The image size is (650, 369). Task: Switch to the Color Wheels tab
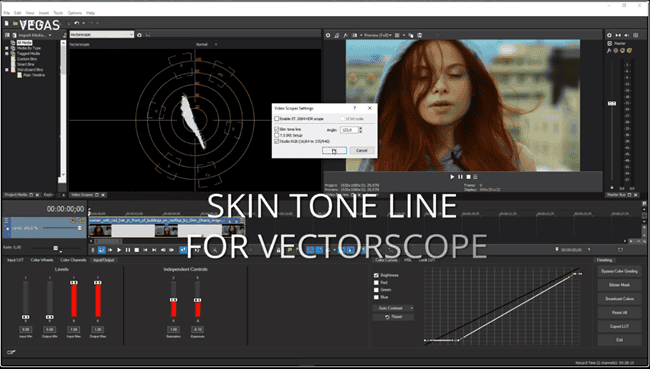click(x=42, y=260)
